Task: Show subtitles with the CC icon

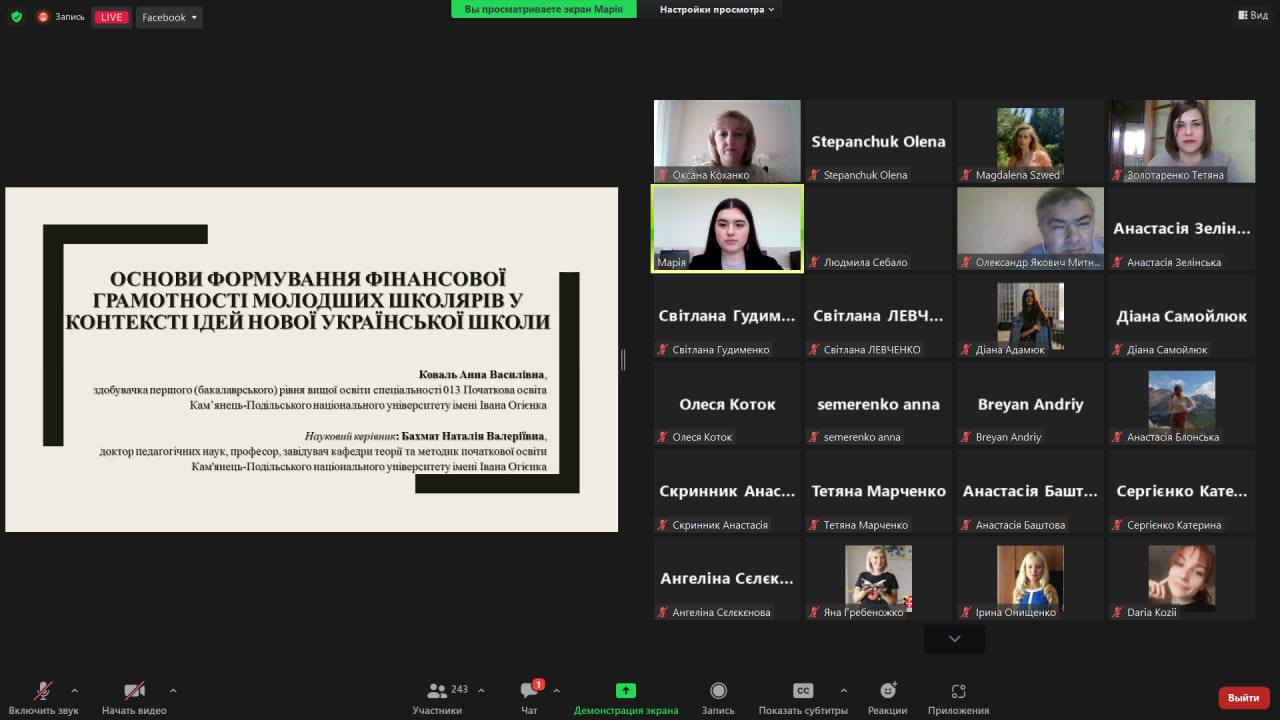Action: click(803, 691)
